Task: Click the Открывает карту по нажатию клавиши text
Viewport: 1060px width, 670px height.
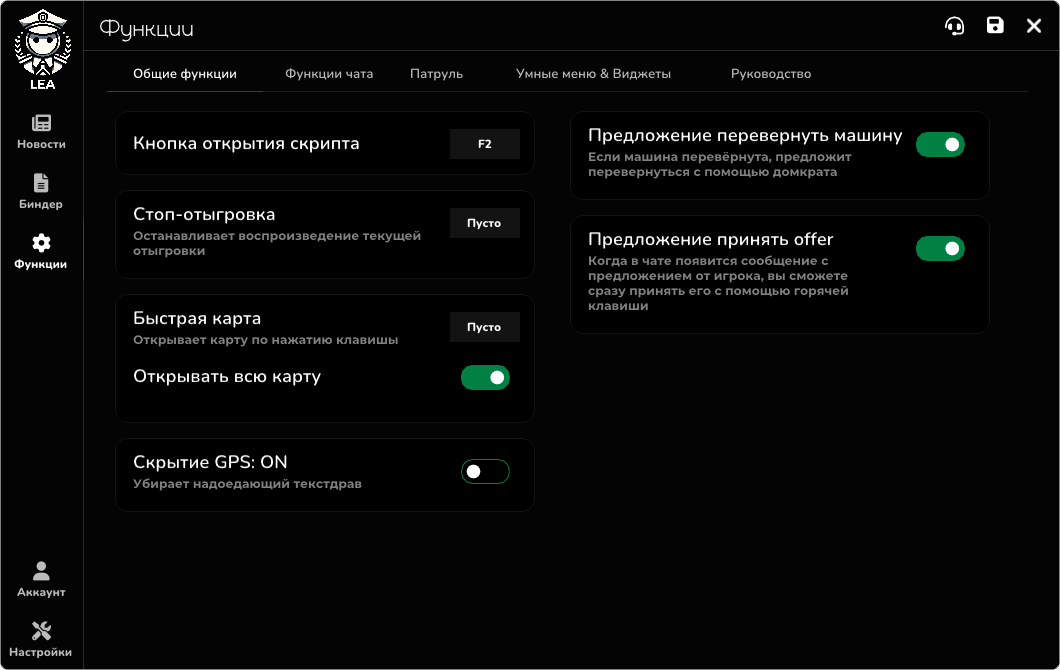Action: (x=266, y=340)
